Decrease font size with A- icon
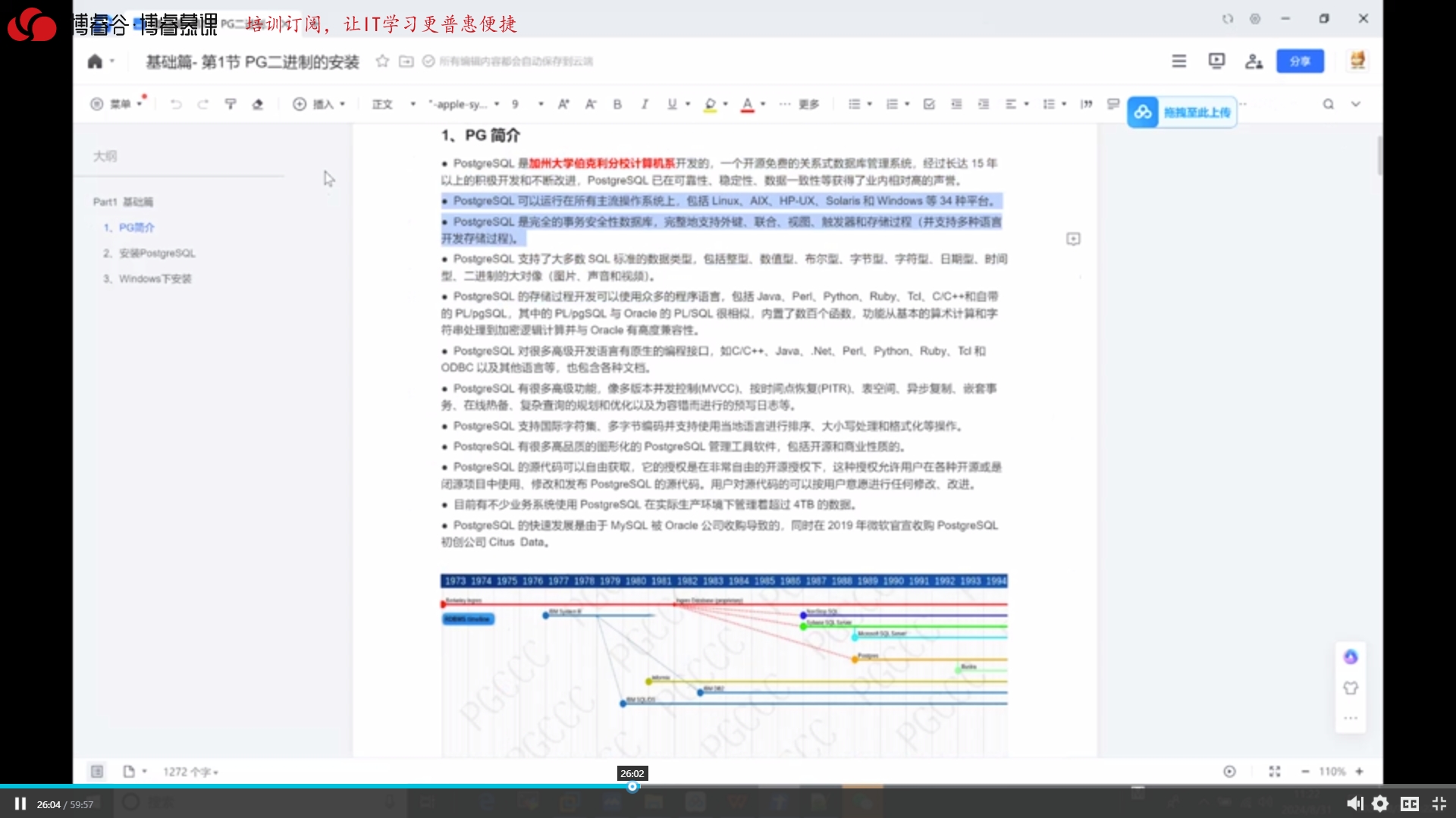This screenshot has width=1456, height=818. [x=591, y=104]
